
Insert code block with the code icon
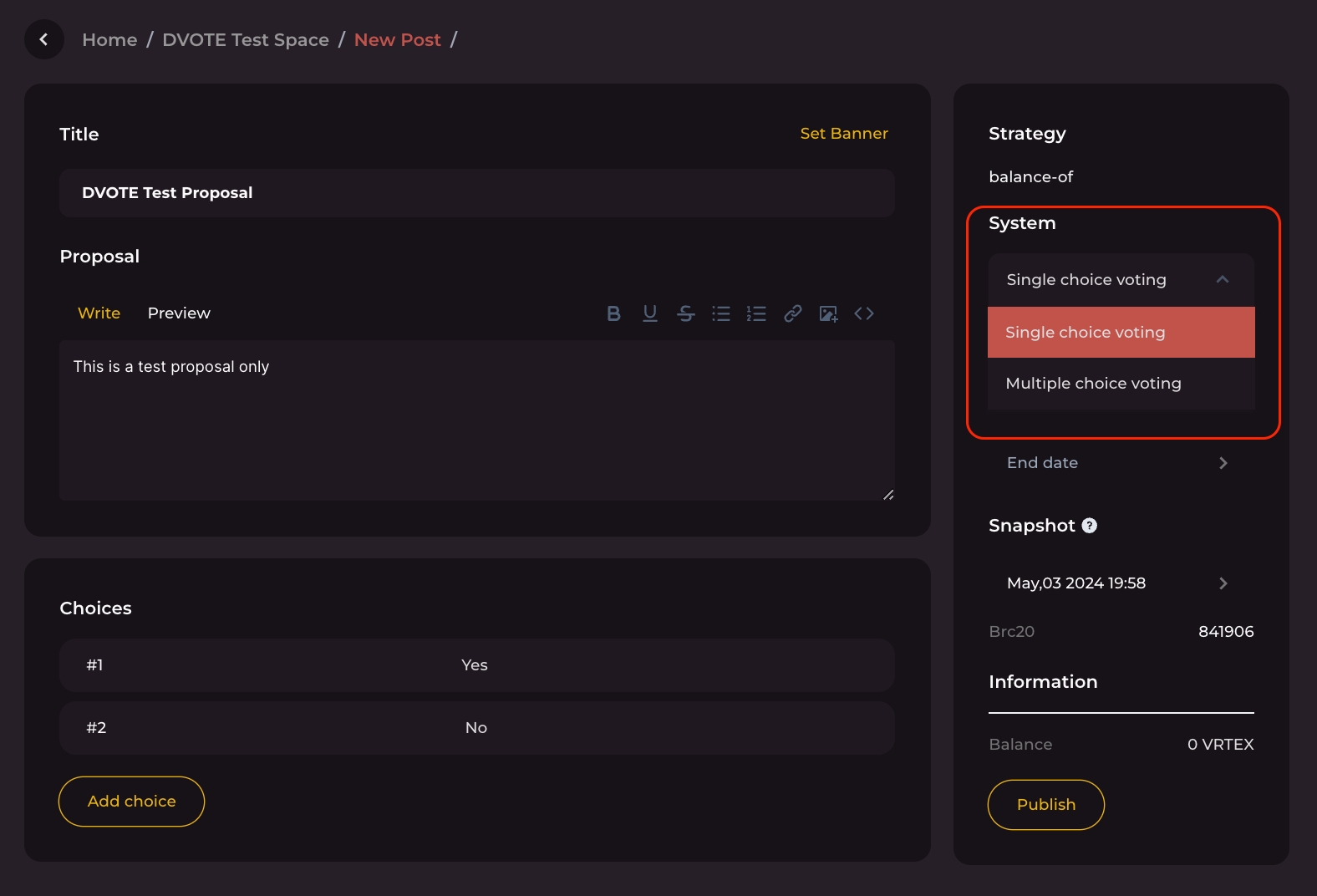point(863,313)
